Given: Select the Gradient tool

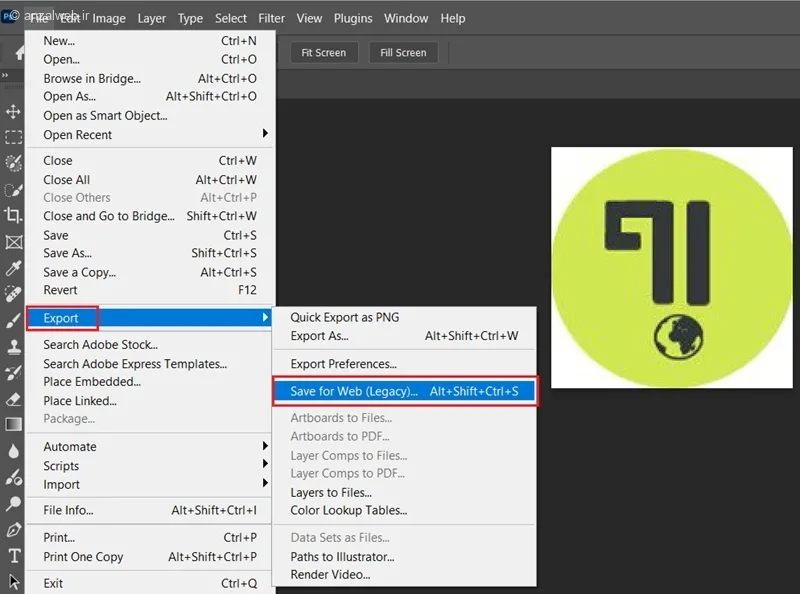Looking at the screenshot, I should pos(13,425).
